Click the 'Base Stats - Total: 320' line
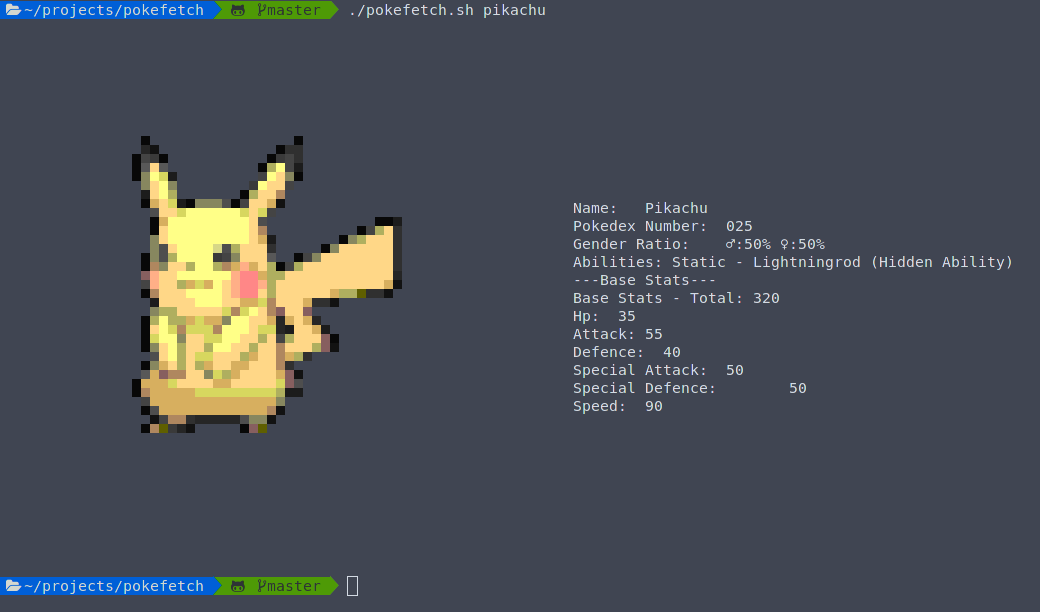The height and width of the screenshot is (612, 1040). point(676,298)
